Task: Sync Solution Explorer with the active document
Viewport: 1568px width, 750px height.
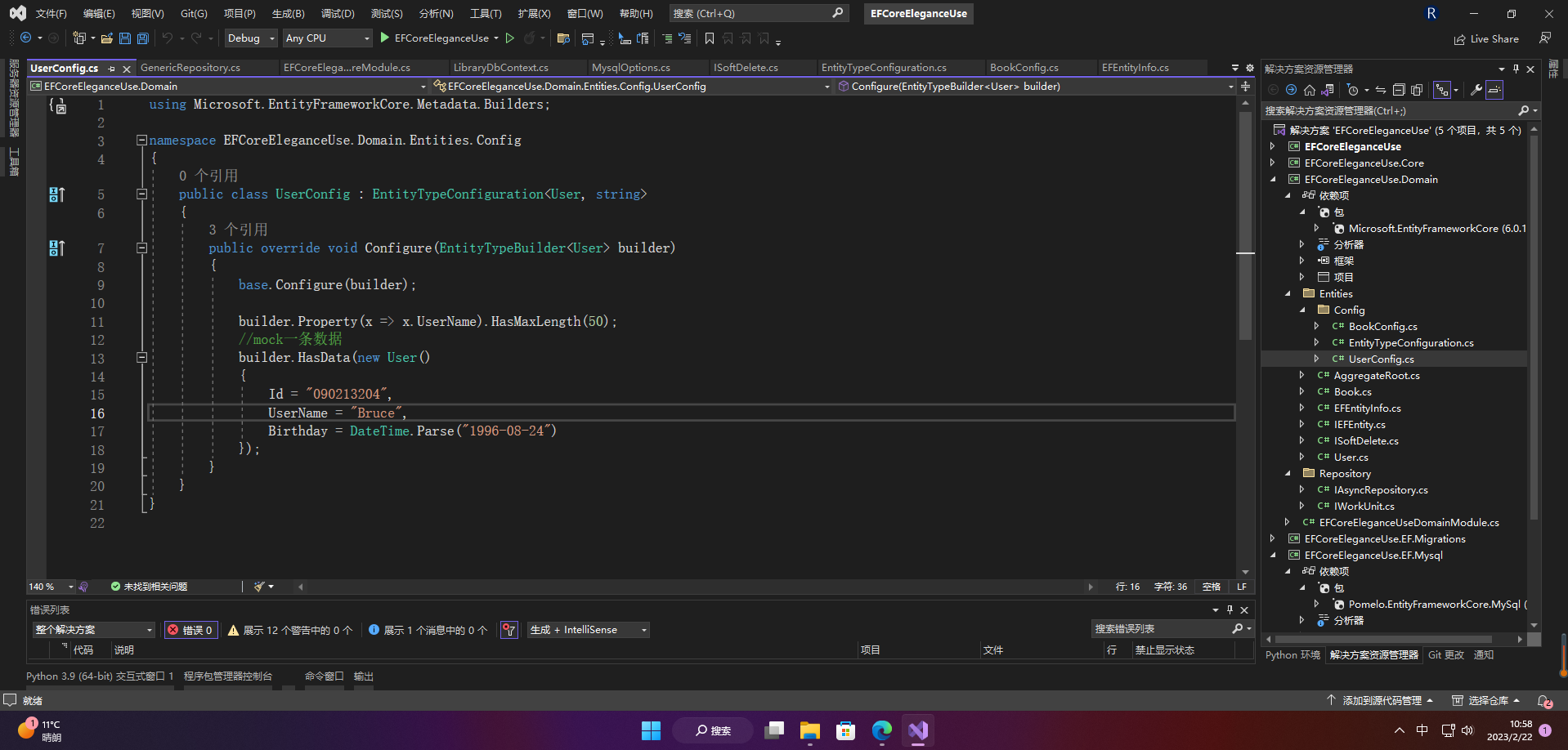Action: [x=1381, y=90]
